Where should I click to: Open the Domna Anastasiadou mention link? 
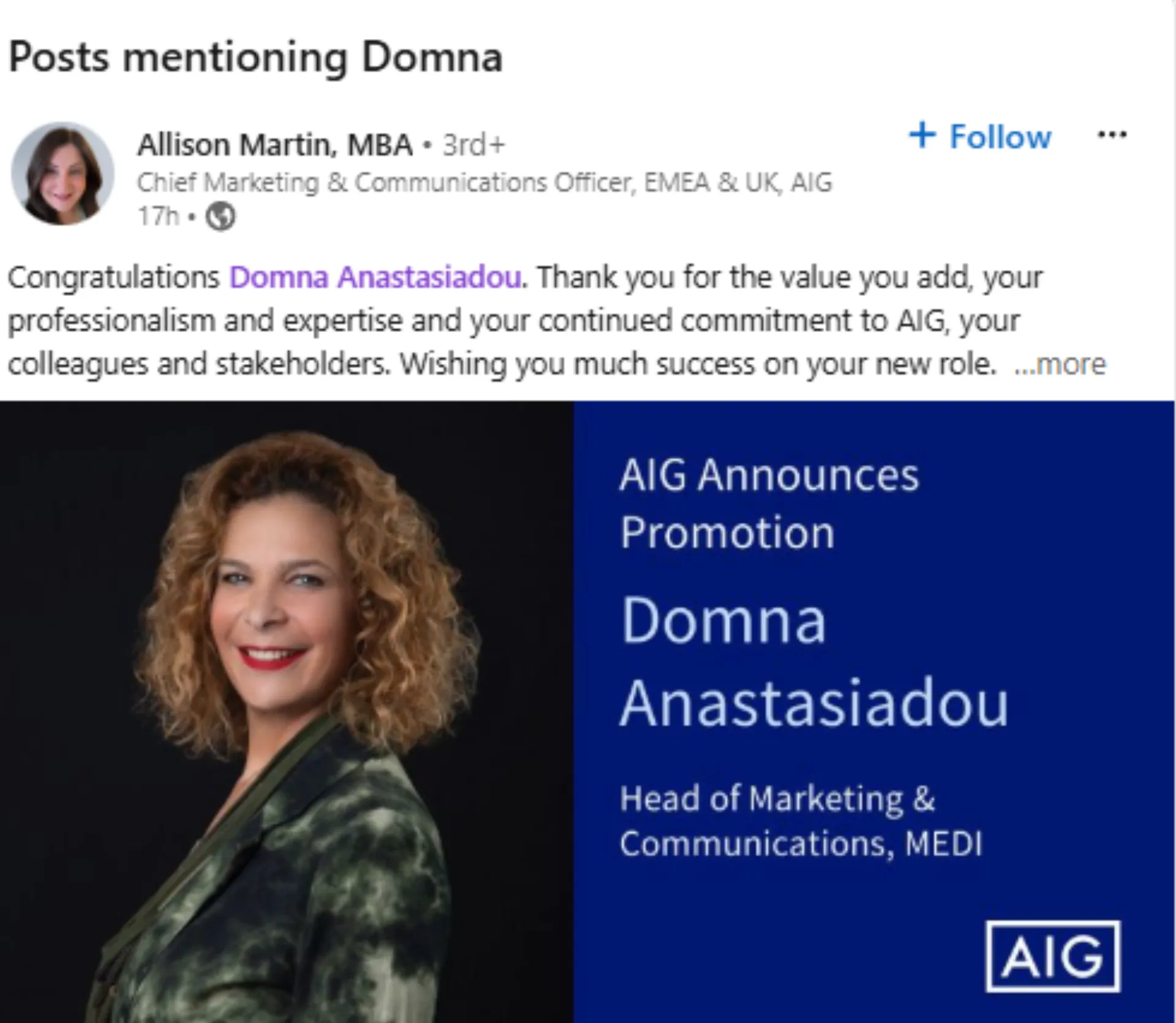click(375, 277)
